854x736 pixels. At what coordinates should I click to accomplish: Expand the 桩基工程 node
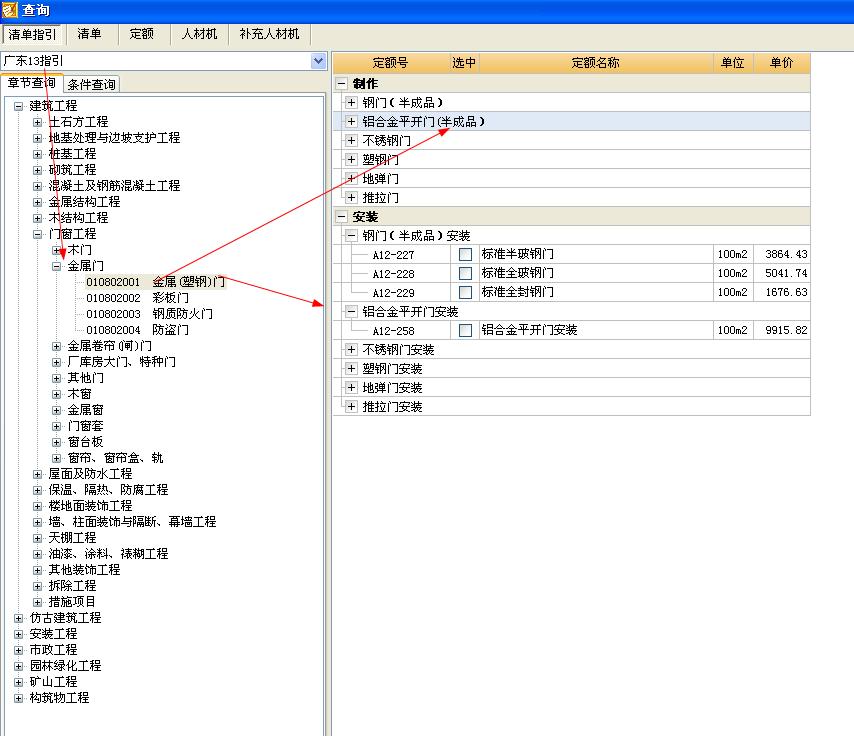[x=38, y=154]
